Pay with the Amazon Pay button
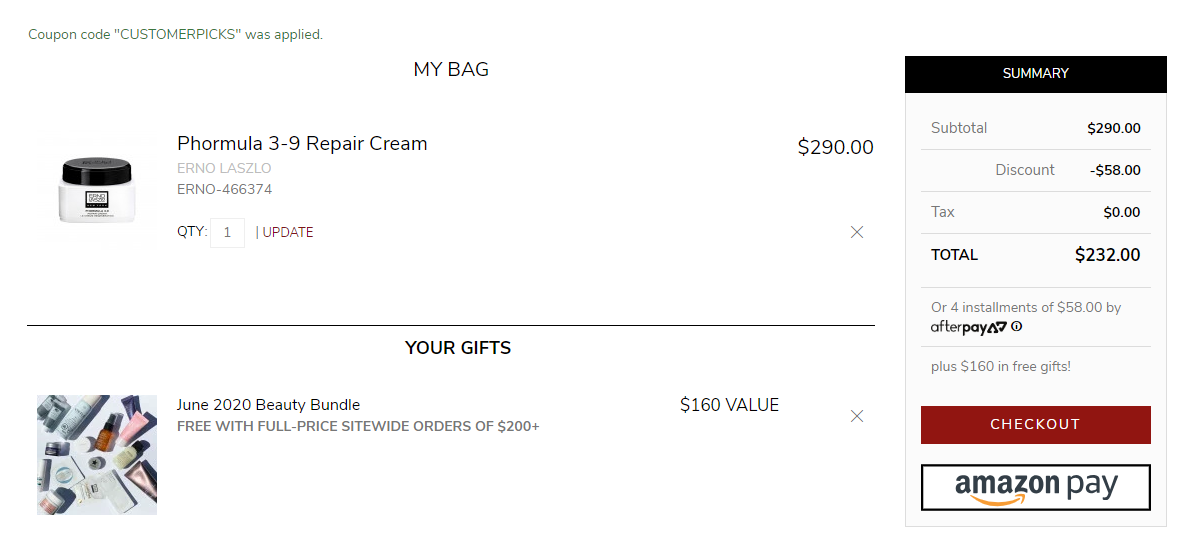 [x=1036, y=487]
